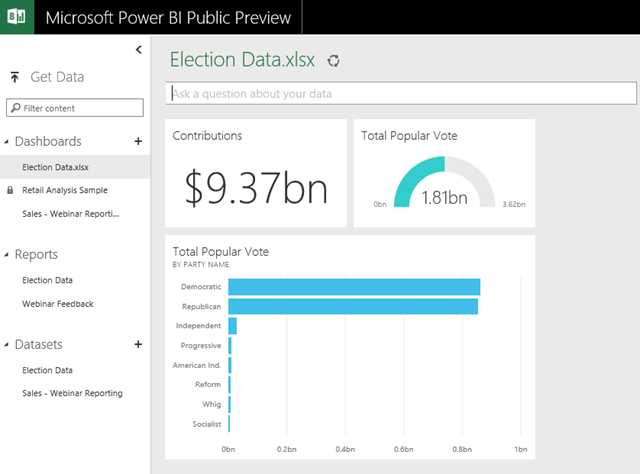
Task: Add a new dashboard with the plus icon
Action: click(x=138, y=142)
